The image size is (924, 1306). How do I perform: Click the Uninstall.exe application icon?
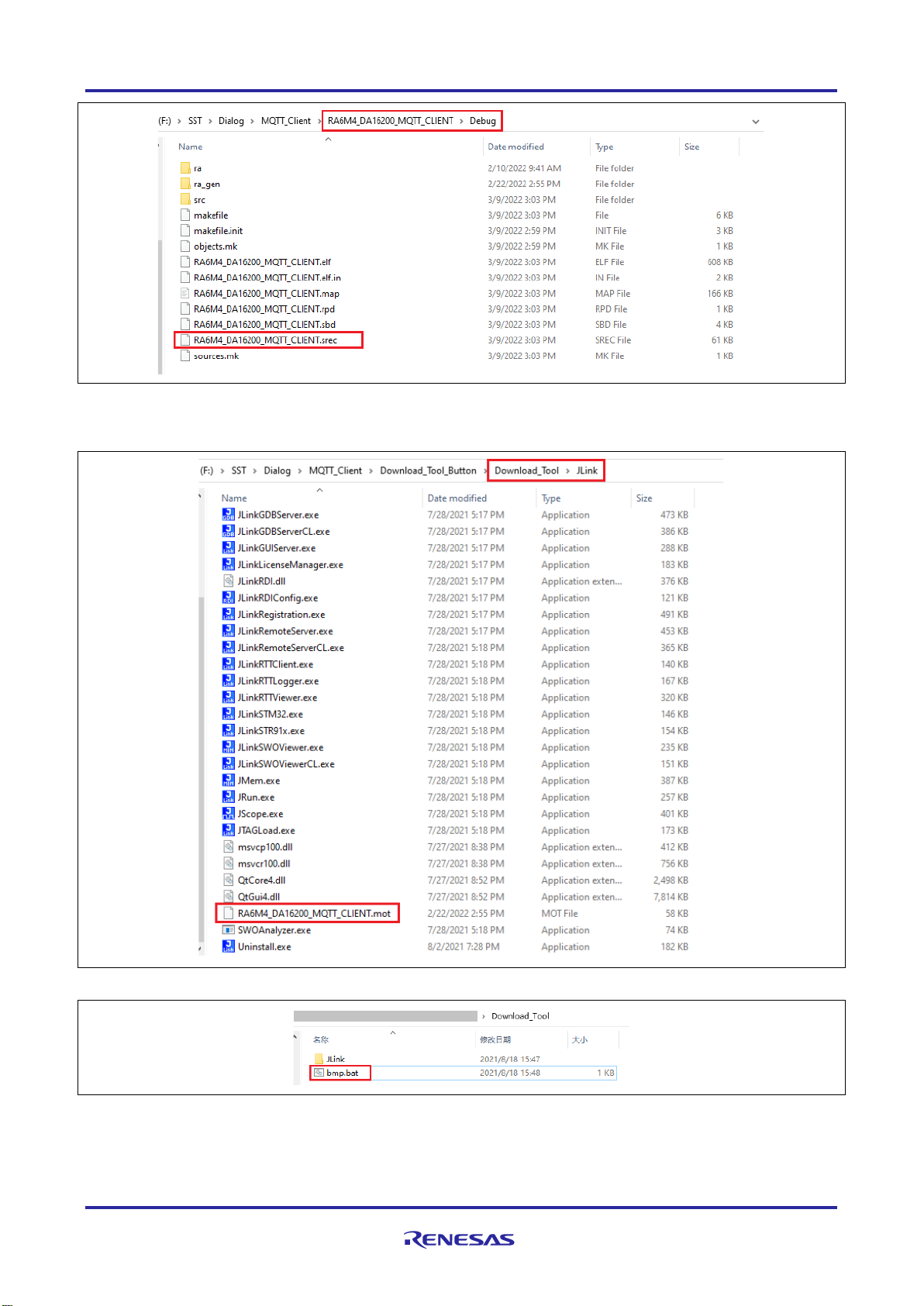click(x=228, y=946)
